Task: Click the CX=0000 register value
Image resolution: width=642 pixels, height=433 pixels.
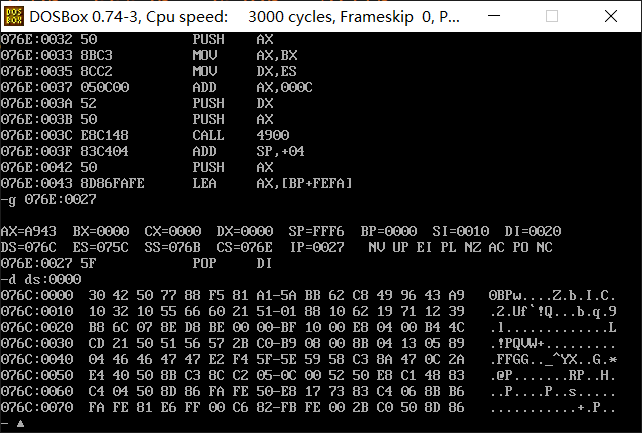Action: point(173,232)
